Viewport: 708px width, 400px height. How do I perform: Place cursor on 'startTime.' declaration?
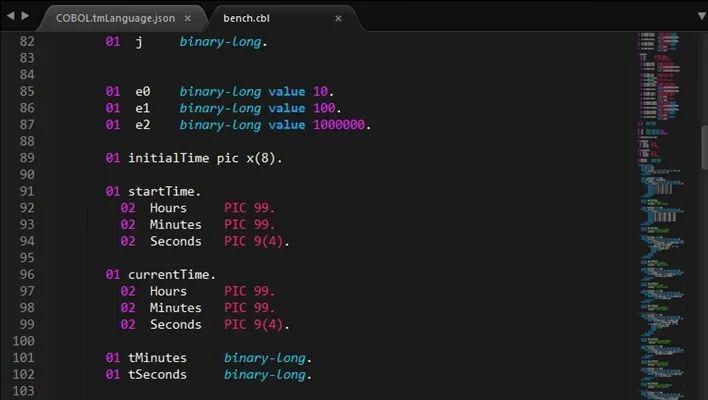(x=164, y=191)
